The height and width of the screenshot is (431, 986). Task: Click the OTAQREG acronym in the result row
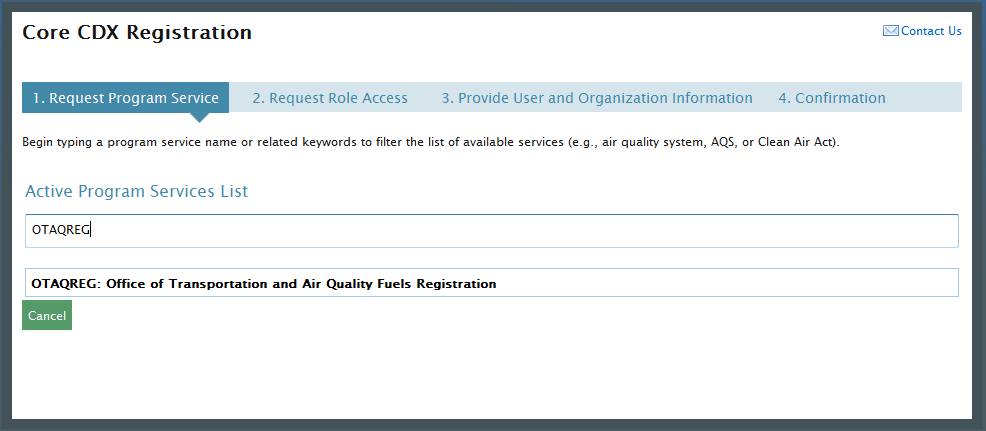point(65,284)
